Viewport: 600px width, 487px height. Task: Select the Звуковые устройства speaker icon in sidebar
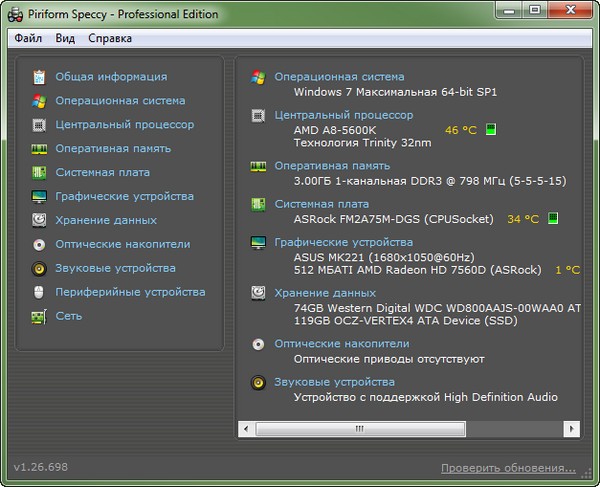click(39, 268)
